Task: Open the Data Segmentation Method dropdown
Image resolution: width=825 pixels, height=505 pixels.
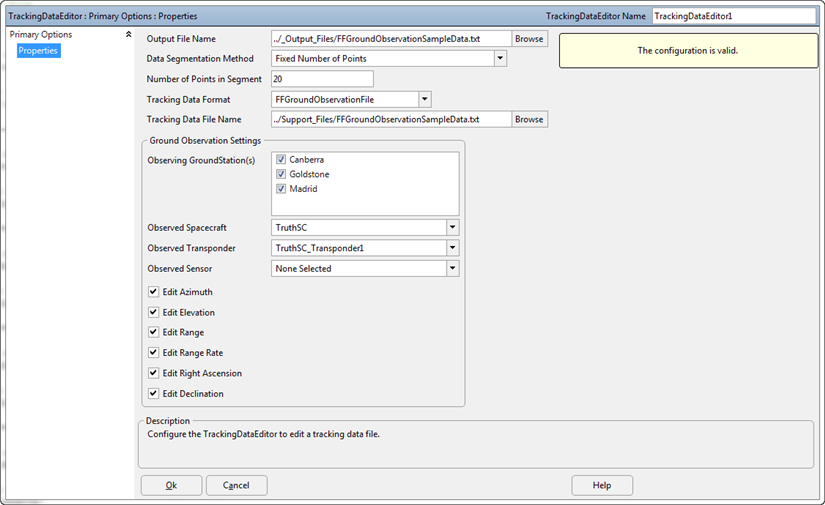Action: click(x=500, y=58)
